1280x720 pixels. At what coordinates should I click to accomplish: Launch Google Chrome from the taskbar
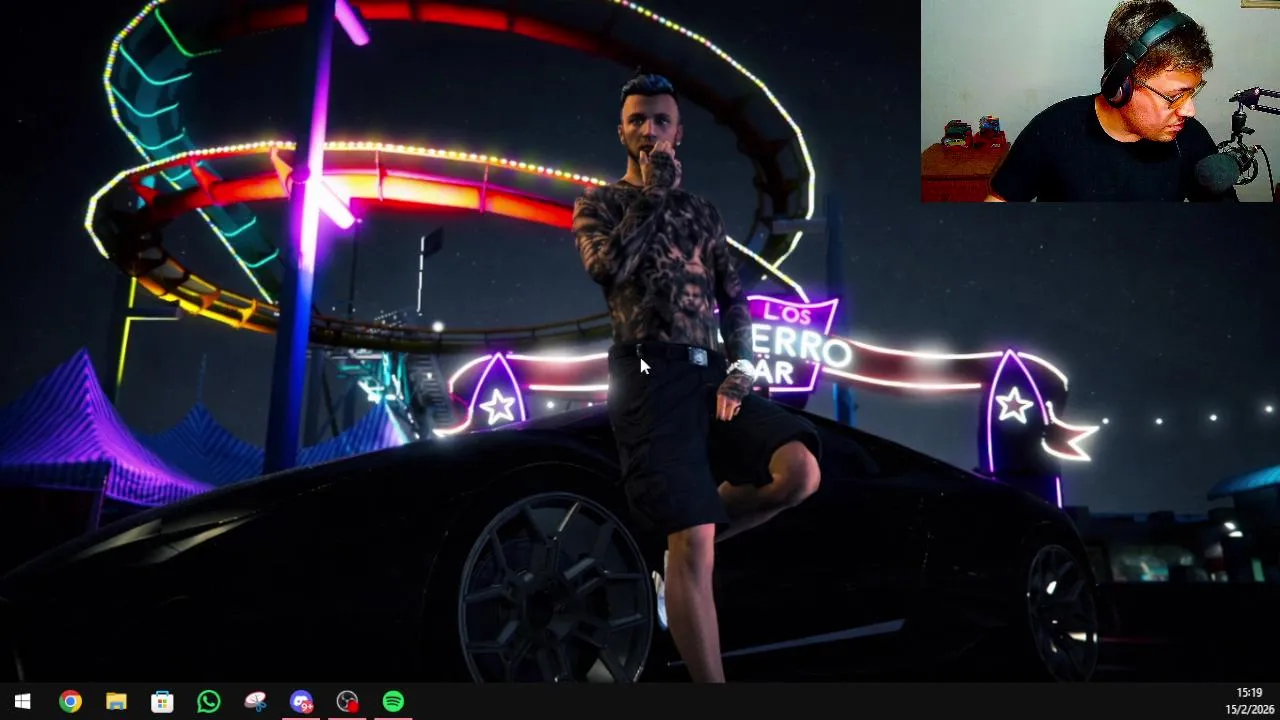[70, 702]
